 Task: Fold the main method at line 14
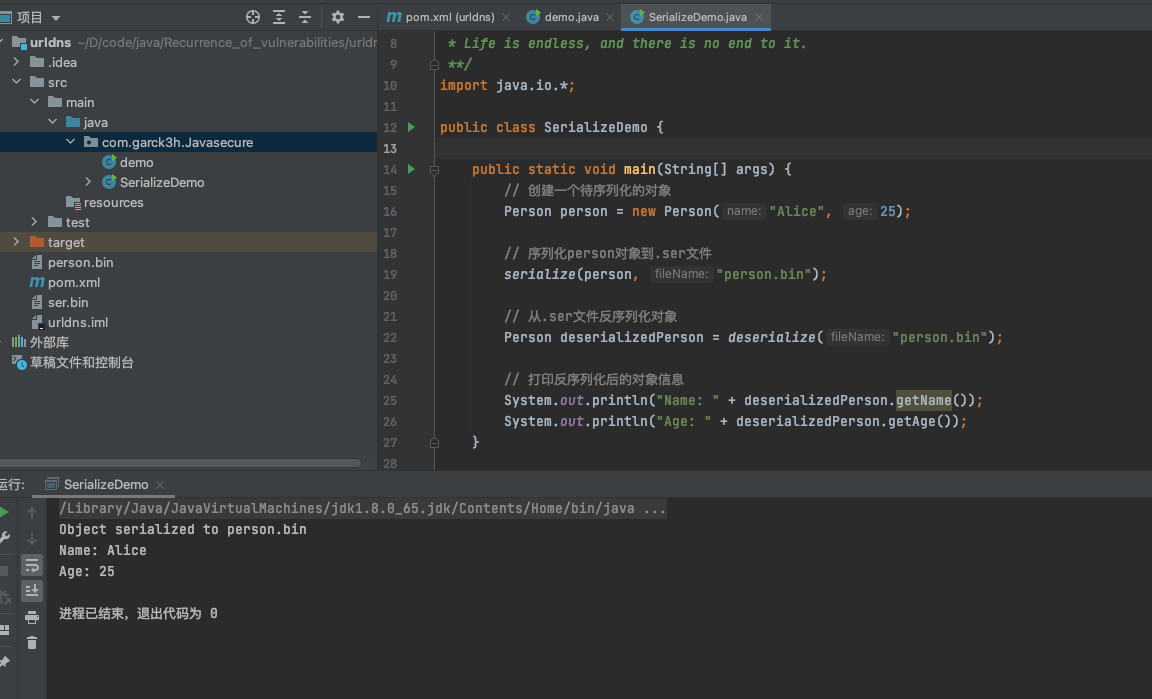(x=434, y=170)
